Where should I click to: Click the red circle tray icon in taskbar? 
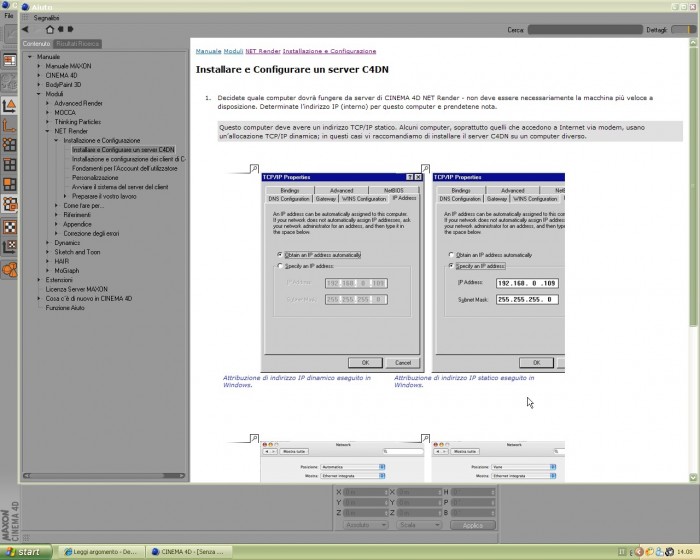tap(639, 552)
